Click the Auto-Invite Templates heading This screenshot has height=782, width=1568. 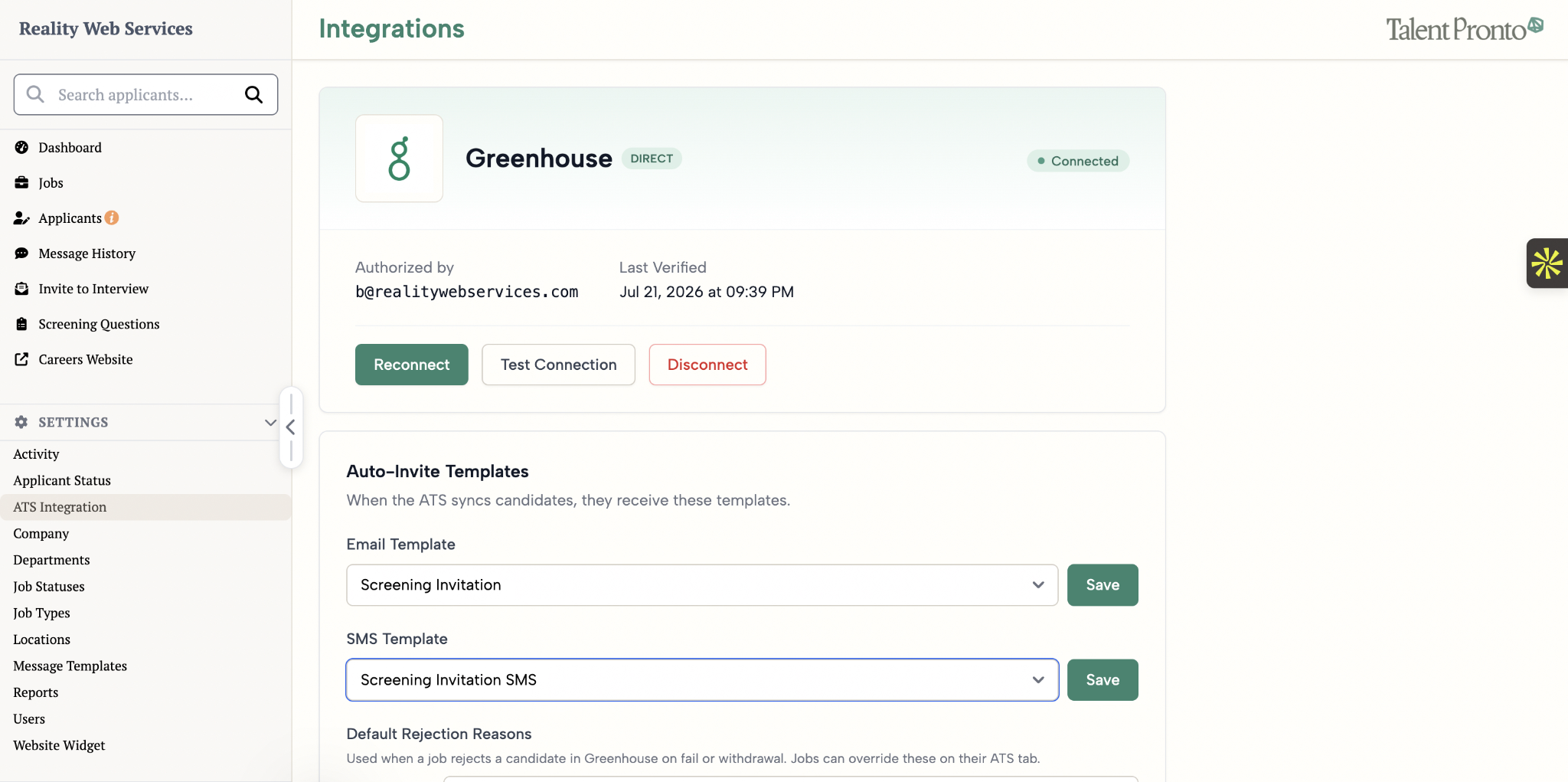[437, 471]
